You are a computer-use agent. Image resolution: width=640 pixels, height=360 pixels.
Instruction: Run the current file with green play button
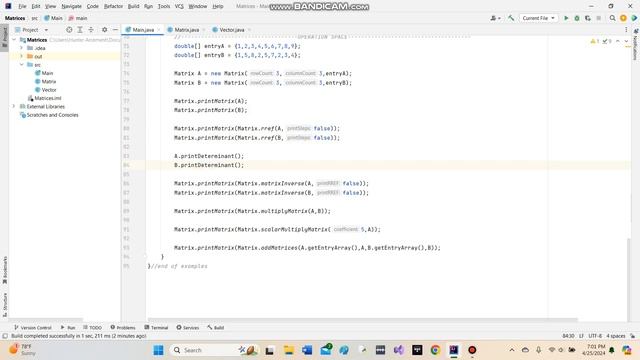[566, 18]
